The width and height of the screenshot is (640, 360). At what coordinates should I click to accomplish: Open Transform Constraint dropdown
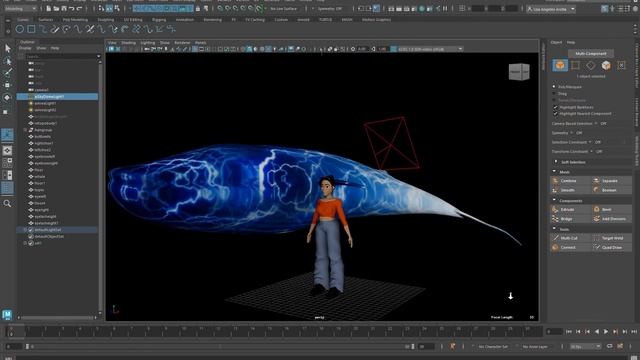click(x=591, y=151)
